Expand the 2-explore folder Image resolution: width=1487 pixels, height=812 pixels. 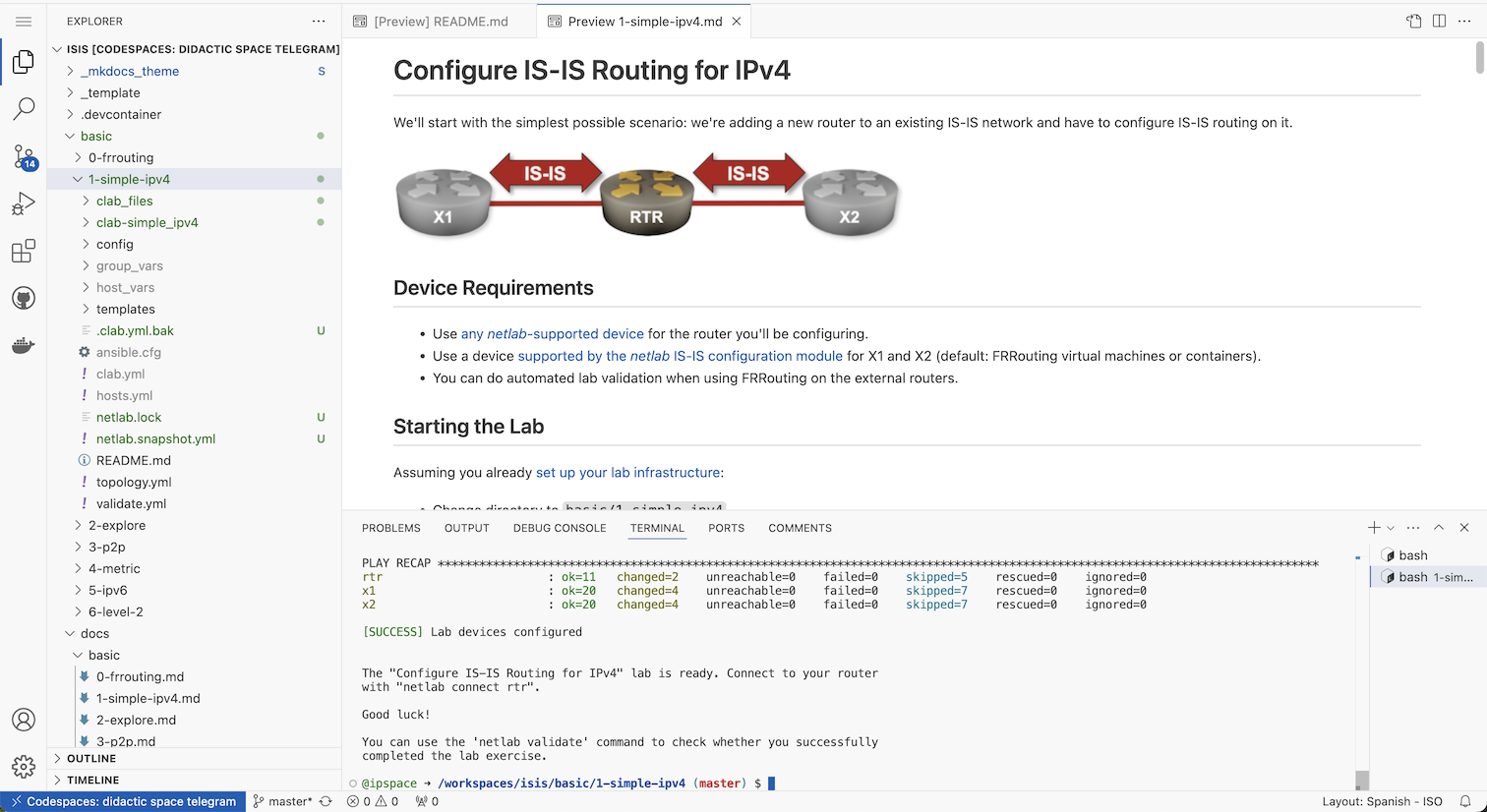click(x=116, y=525)
